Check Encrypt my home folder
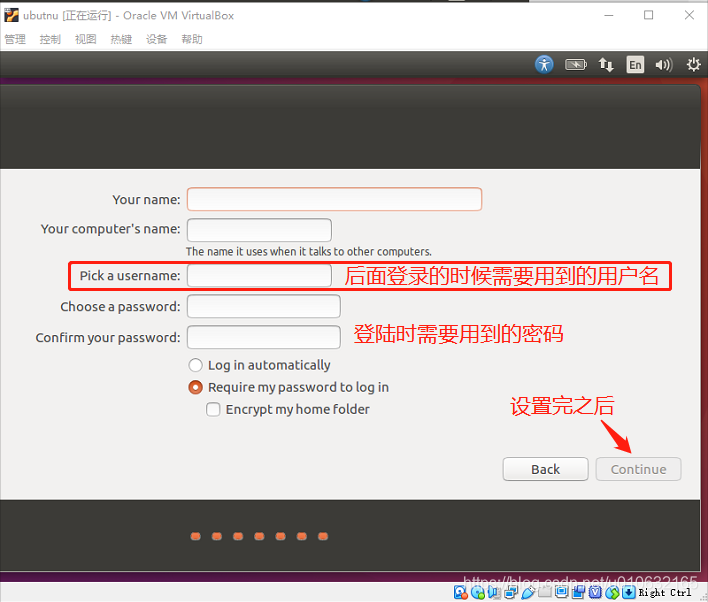This screenshot has height=602, width=708. [x=288, y=409]
